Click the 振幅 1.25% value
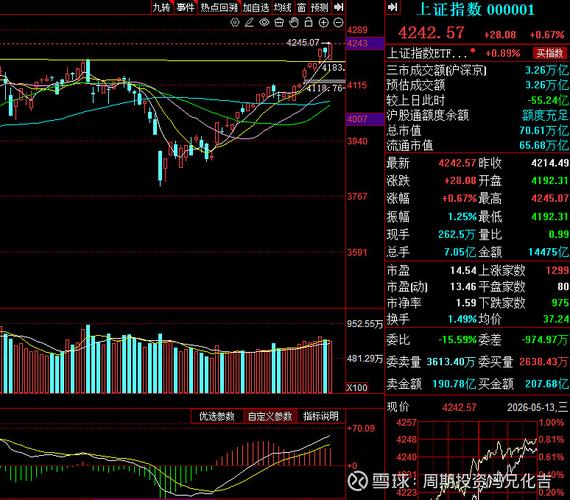This screenshot has height=500, width=570. tap(462, 217)
